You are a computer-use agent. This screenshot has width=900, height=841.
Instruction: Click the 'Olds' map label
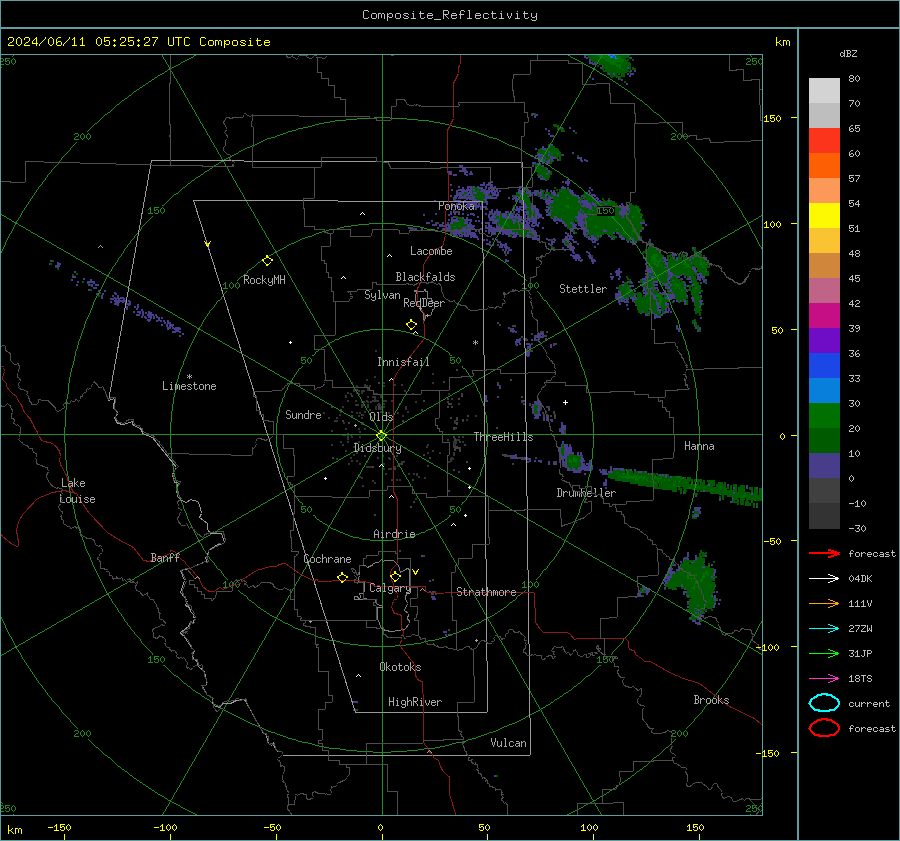point(381,417)
